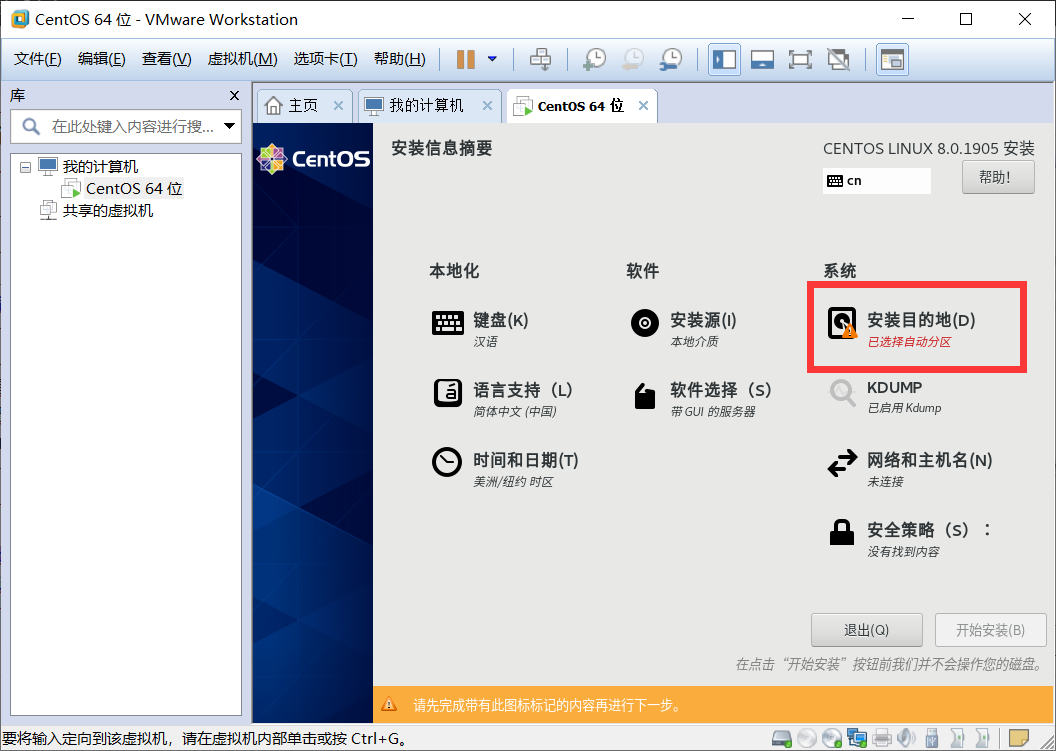Close the CentOS 64 位 tab
The height and width of the screenshot is (751, 1056).
point(643,106)
